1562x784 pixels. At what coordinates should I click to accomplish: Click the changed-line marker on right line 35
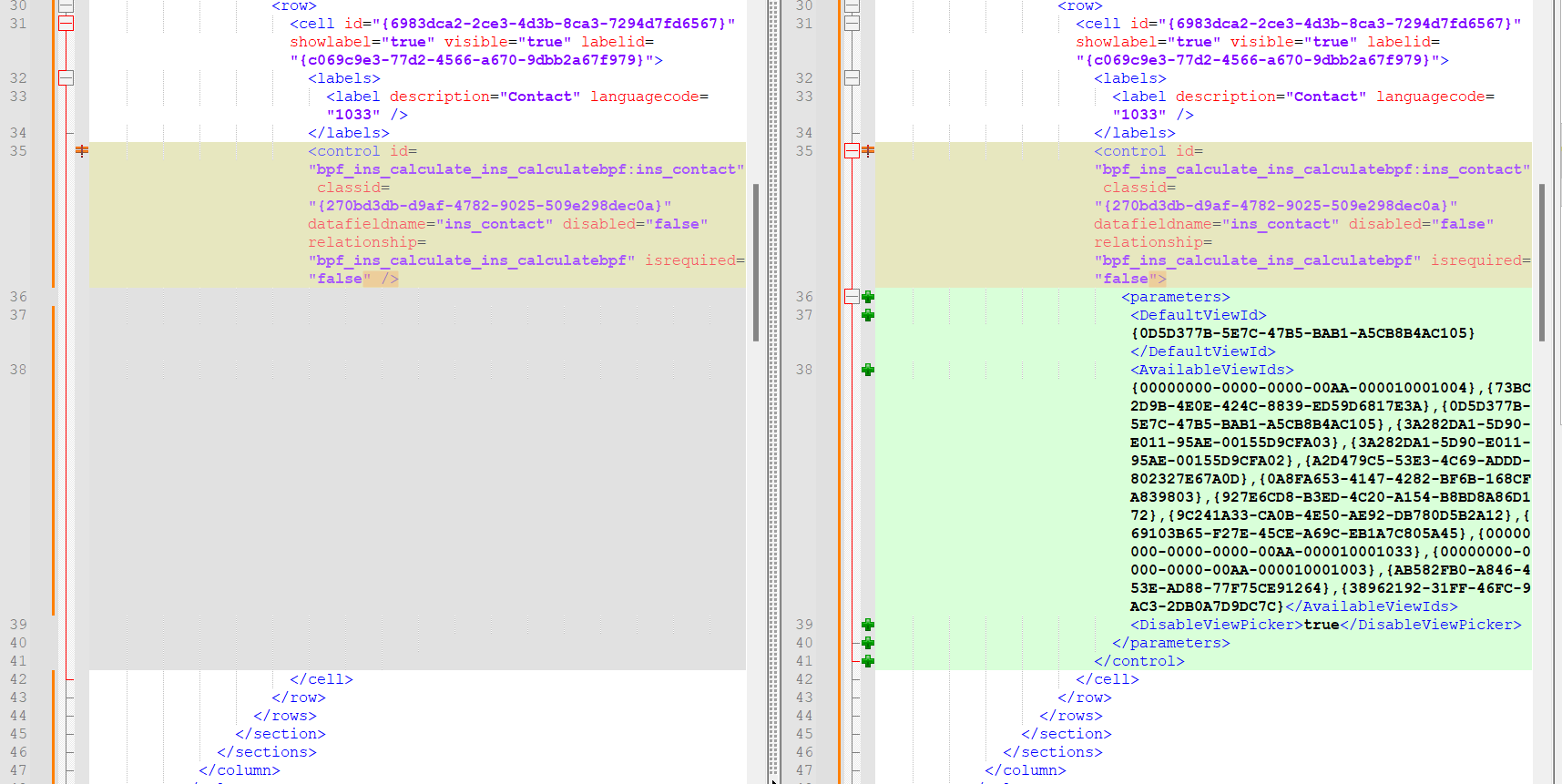coord(868,151)
